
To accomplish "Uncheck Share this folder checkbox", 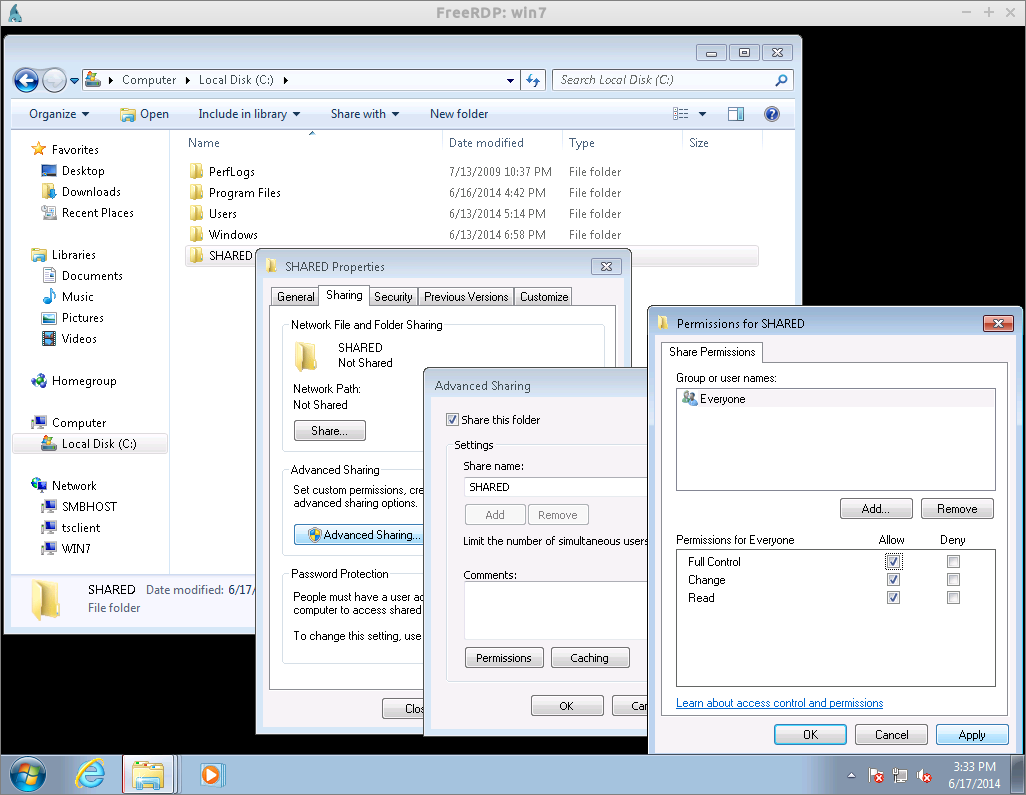I will [x=452, y=420].
